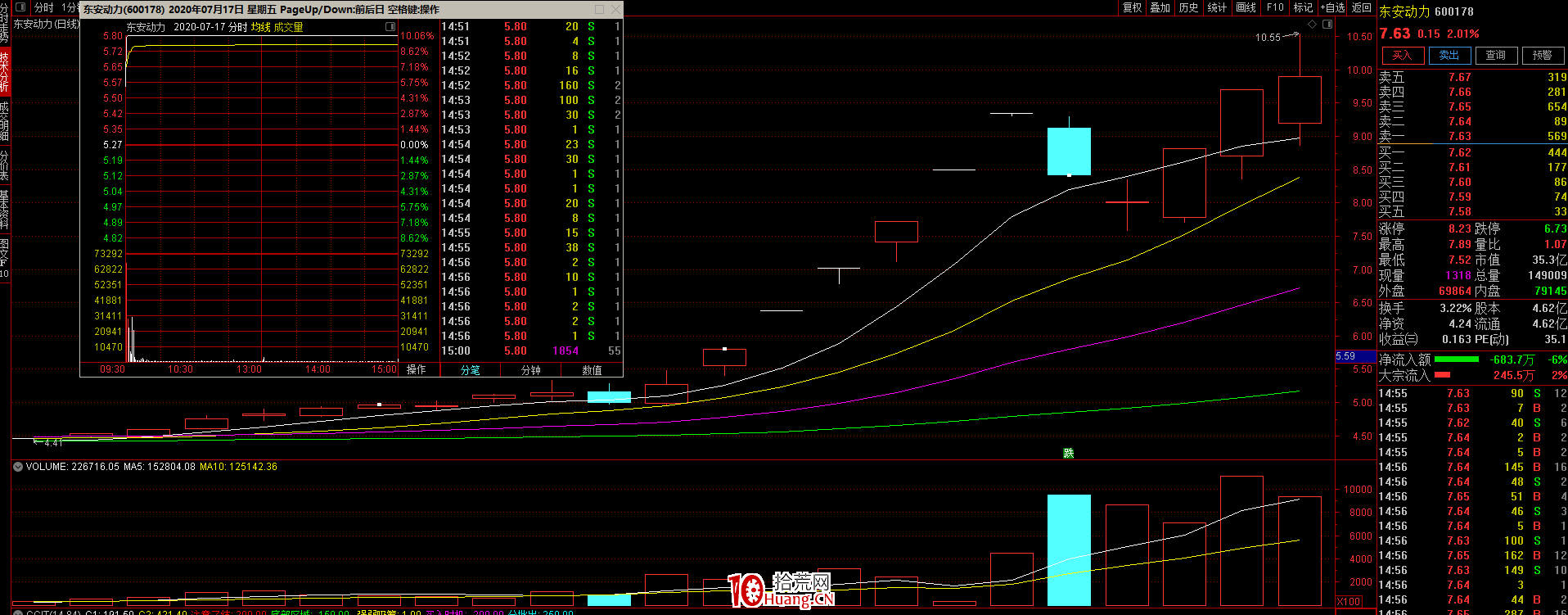Click the large cyan candlestick on daily chart

[1069, 151]
